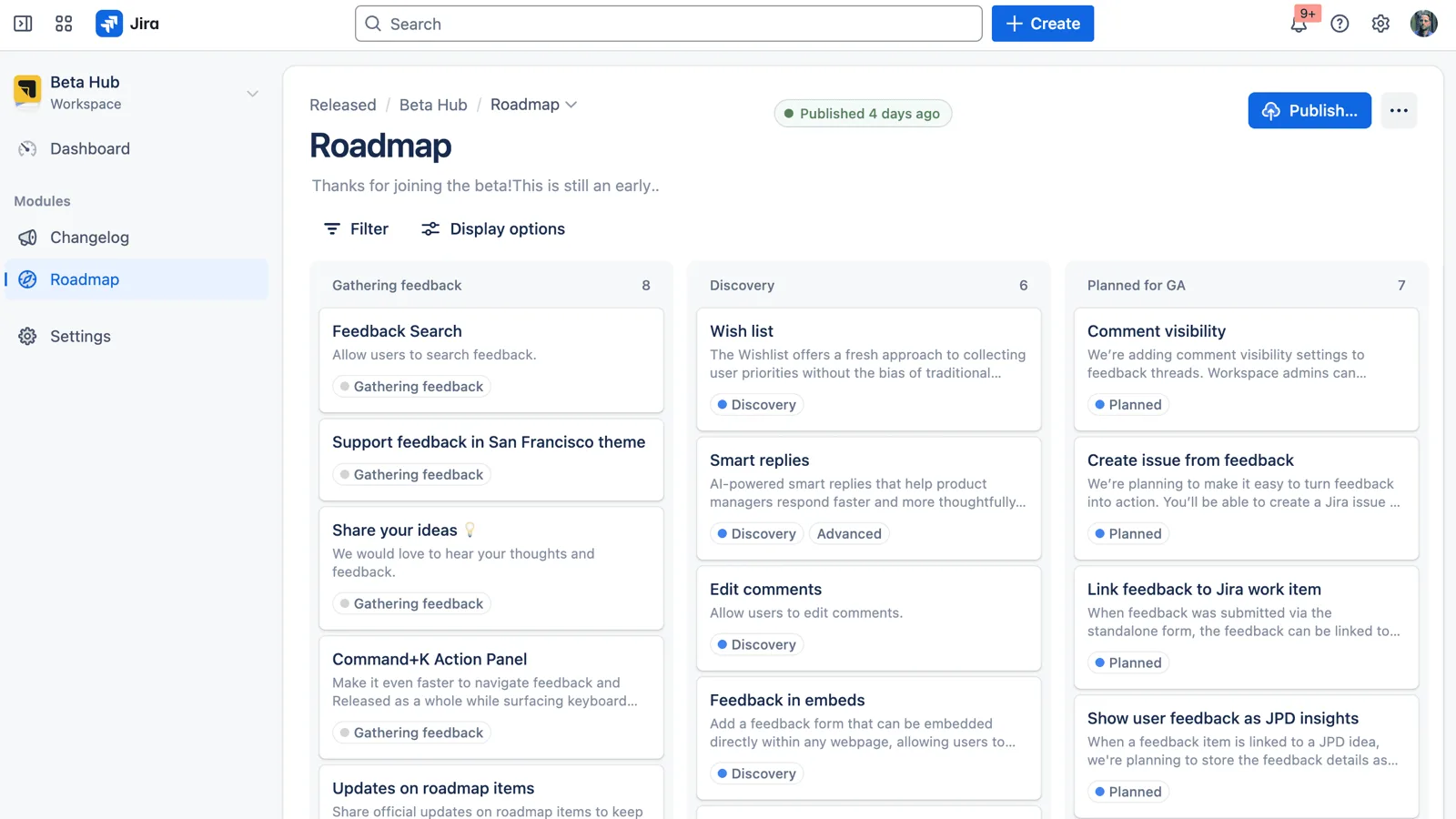Open the Command+K Action Panel card
This screenshot has width=1456, height=819.
(x=491, y=697)
